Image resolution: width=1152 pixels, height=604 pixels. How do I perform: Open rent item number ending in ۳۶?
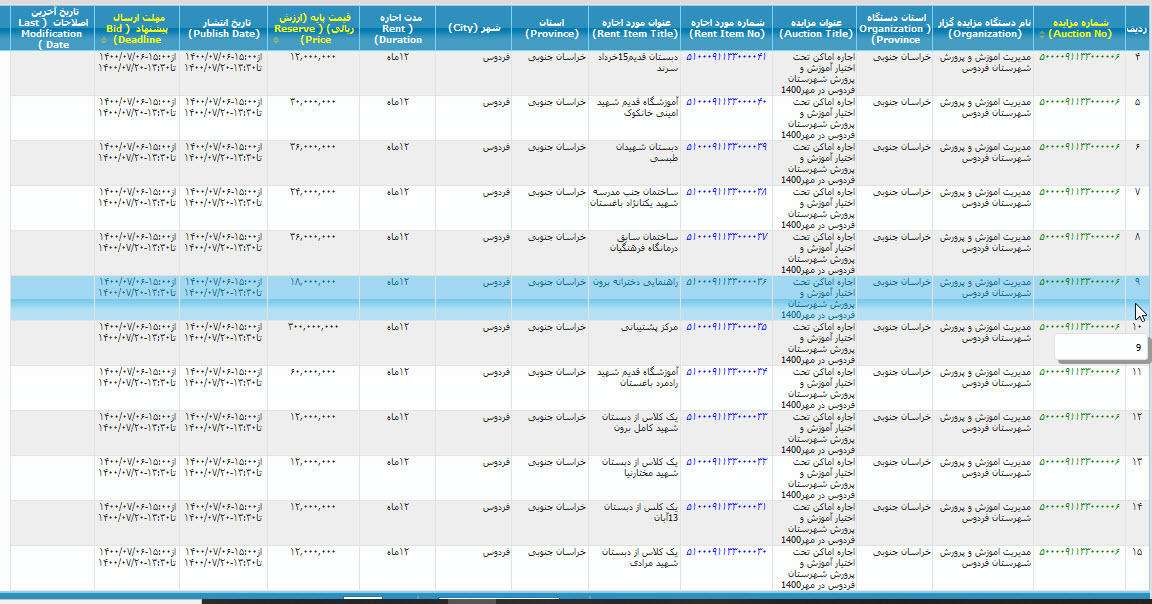pyautogui.click(x=728, y=282)
